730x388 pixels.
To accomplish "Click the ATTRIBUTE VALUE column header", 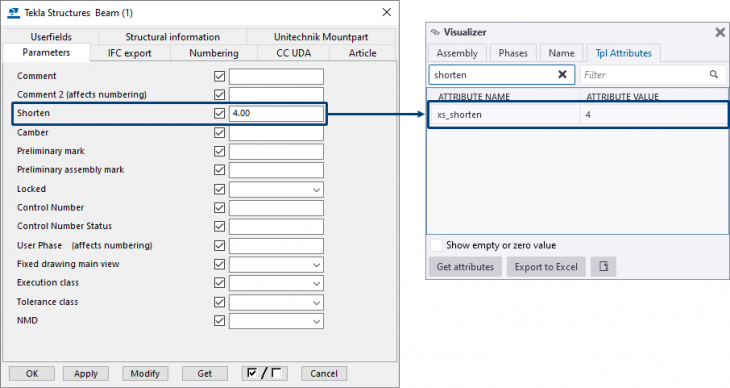I will click(622, 97).
